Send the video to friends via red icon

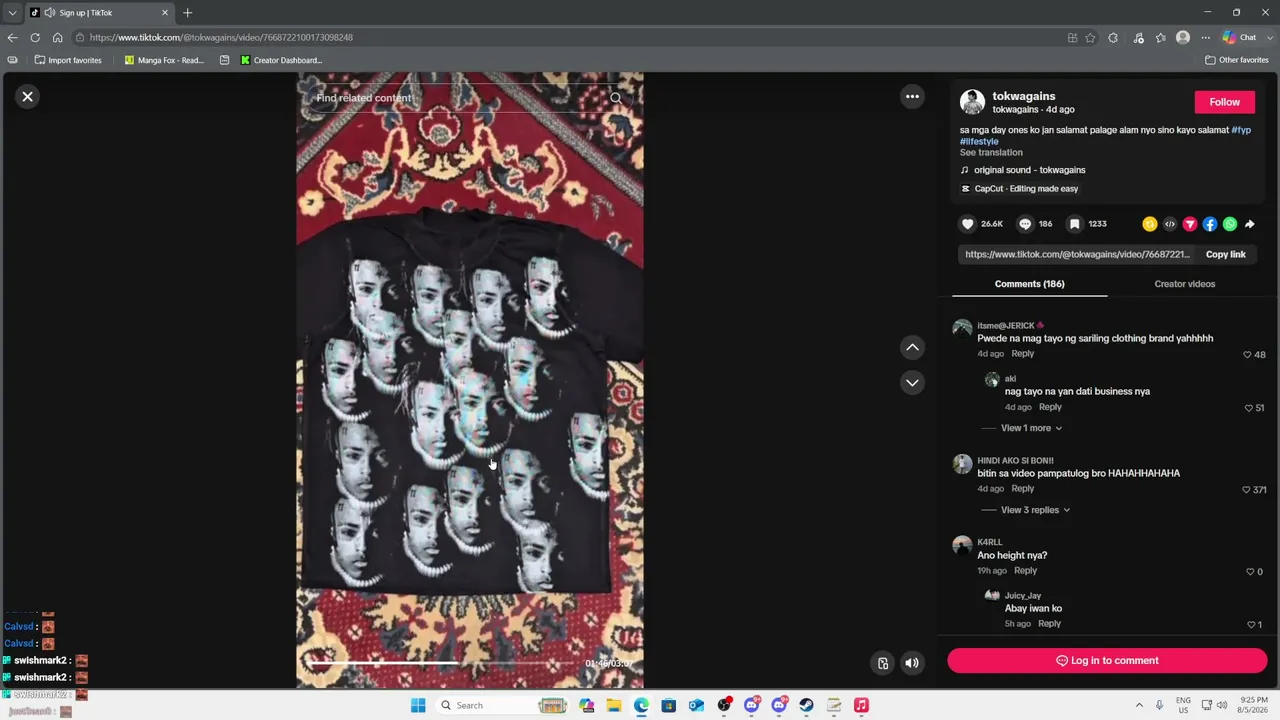point(1190,224)
